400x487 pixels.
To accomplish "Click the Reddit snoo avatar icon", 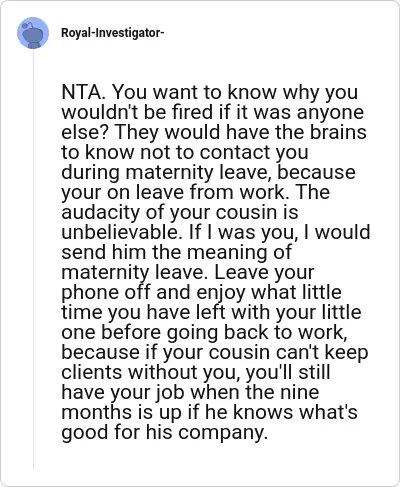I will [x=33, y=33].
